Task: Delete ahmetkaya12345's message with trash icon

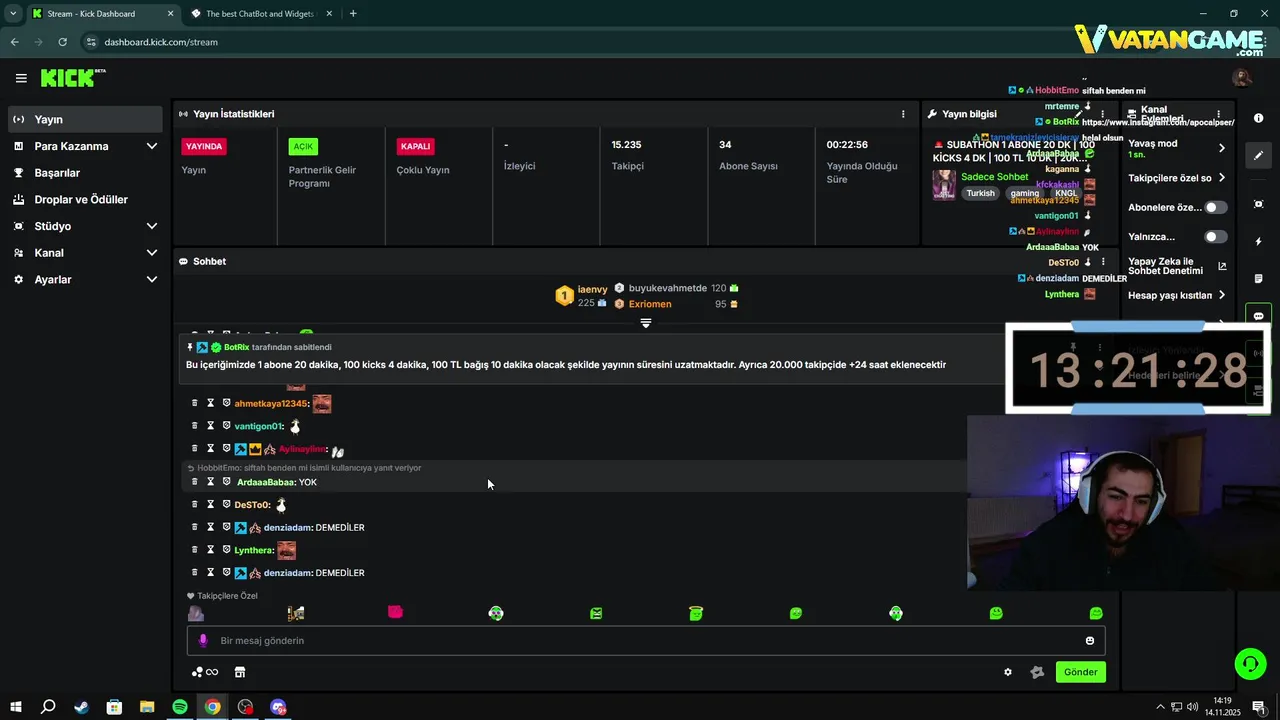Action: 195,403
